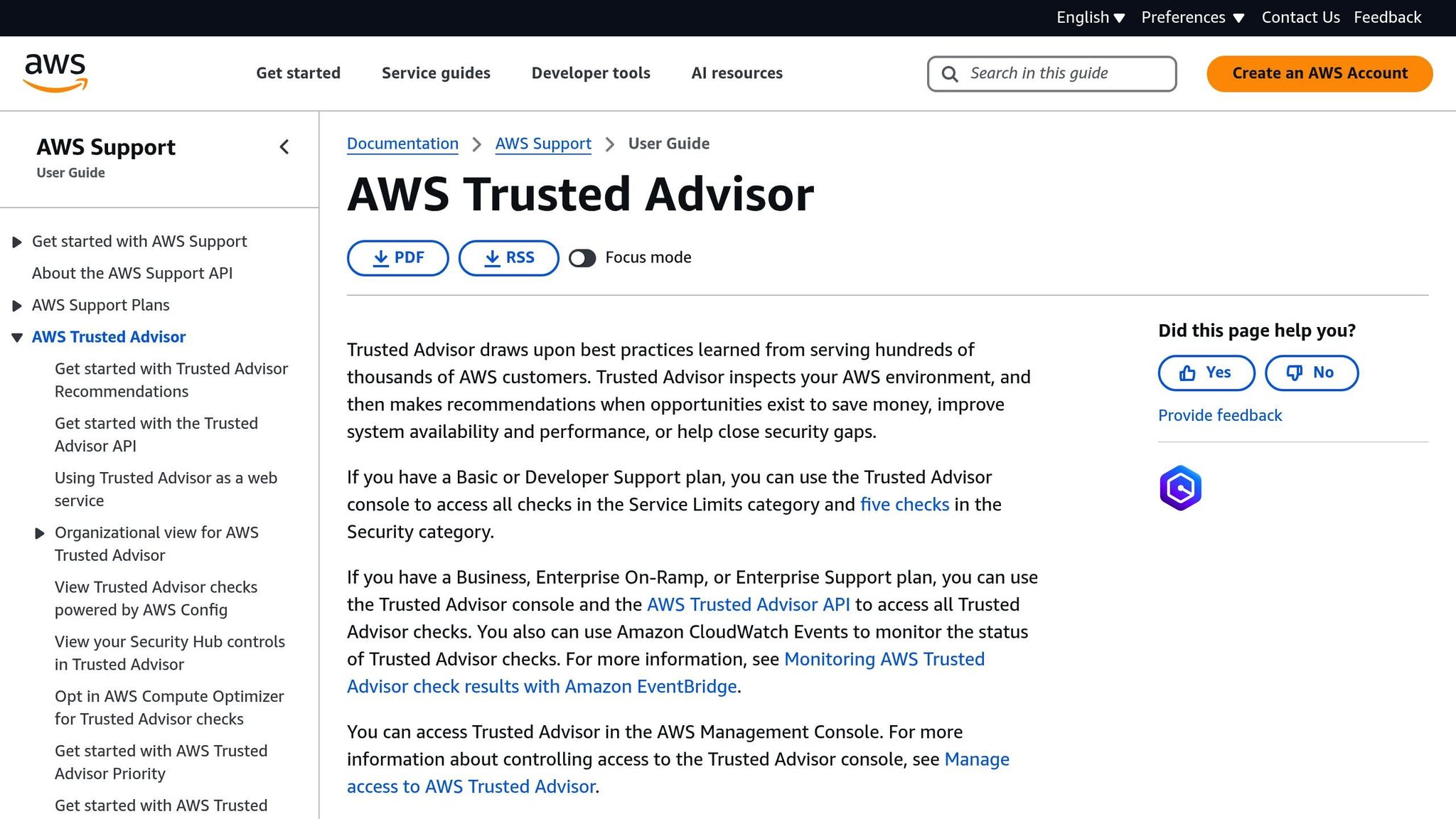Click Contact Us in the top bar
This screenshot has width=1456, height=819.
1300,18
